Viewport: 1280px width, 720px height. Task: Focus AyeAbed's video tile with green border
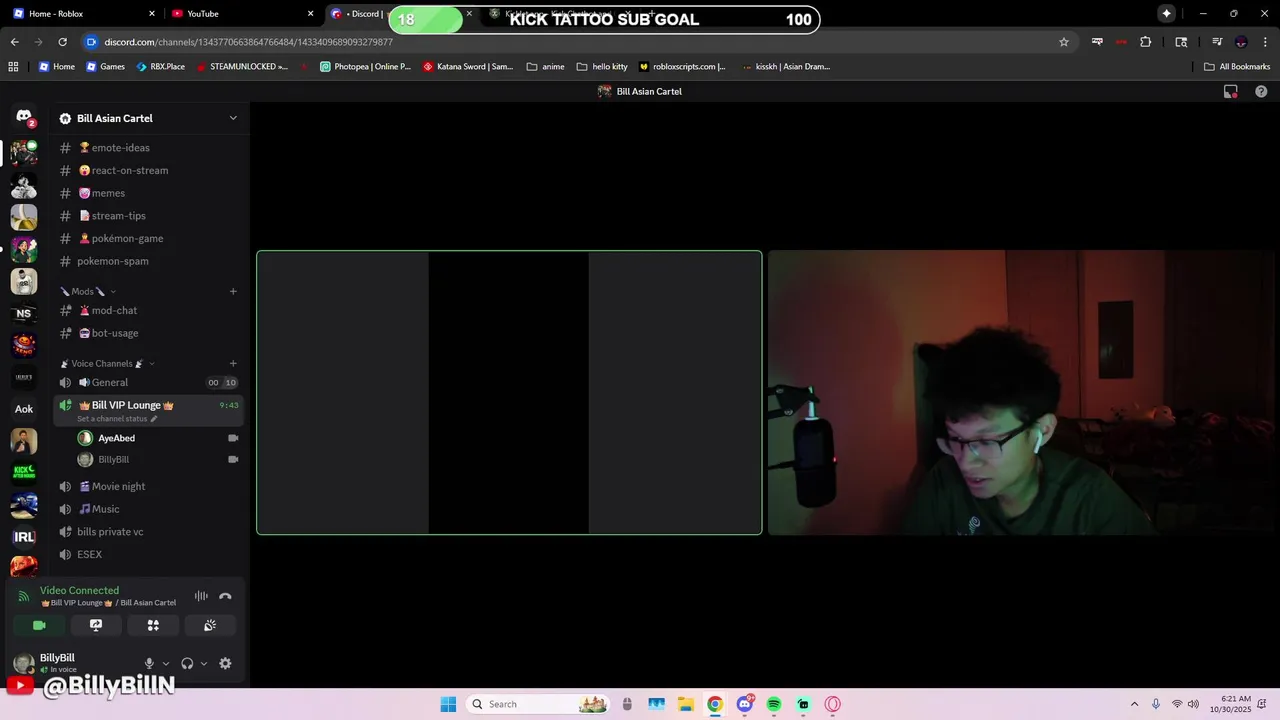(x=509, y=392)
